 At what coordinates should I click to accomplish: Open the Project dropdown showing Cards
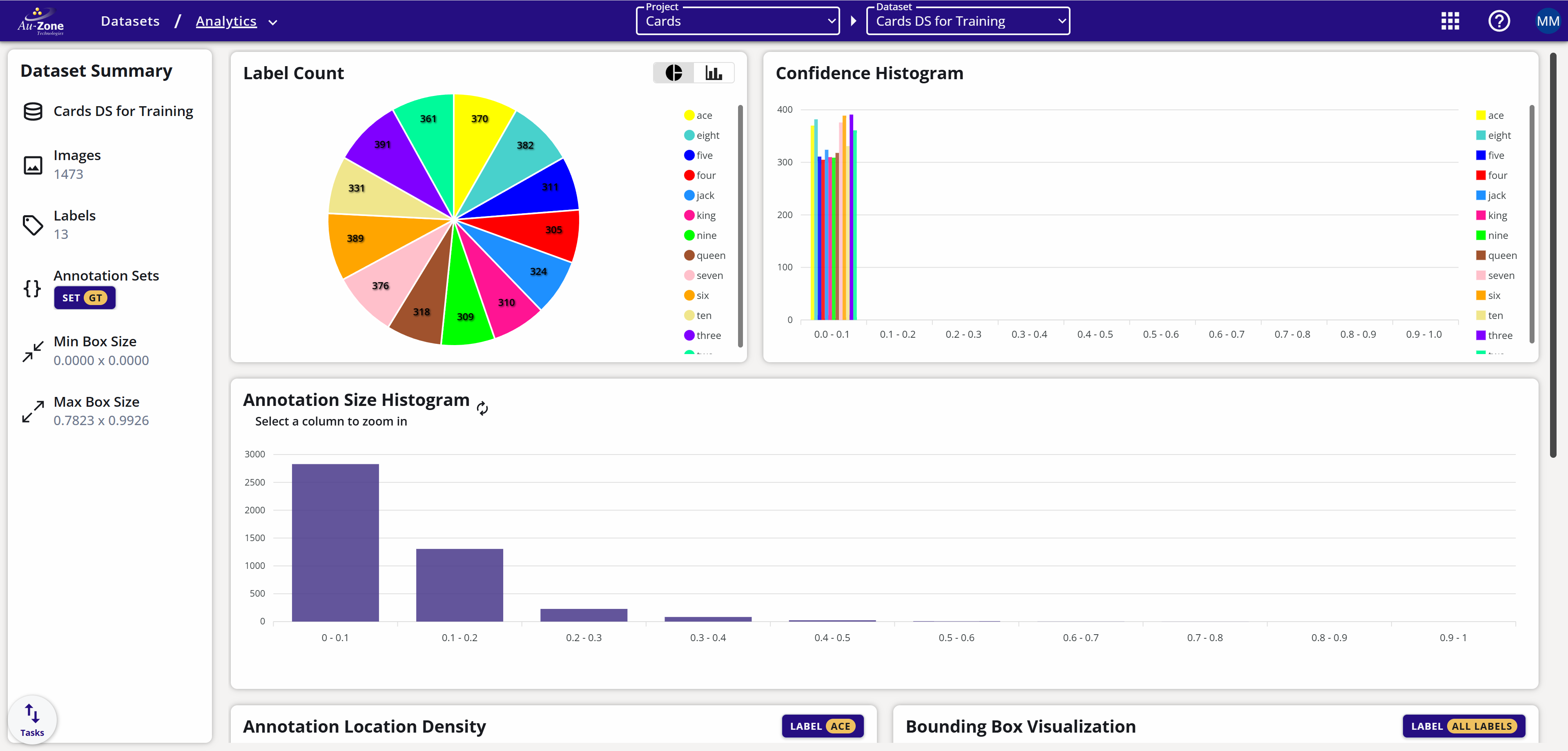coord(737,21)
